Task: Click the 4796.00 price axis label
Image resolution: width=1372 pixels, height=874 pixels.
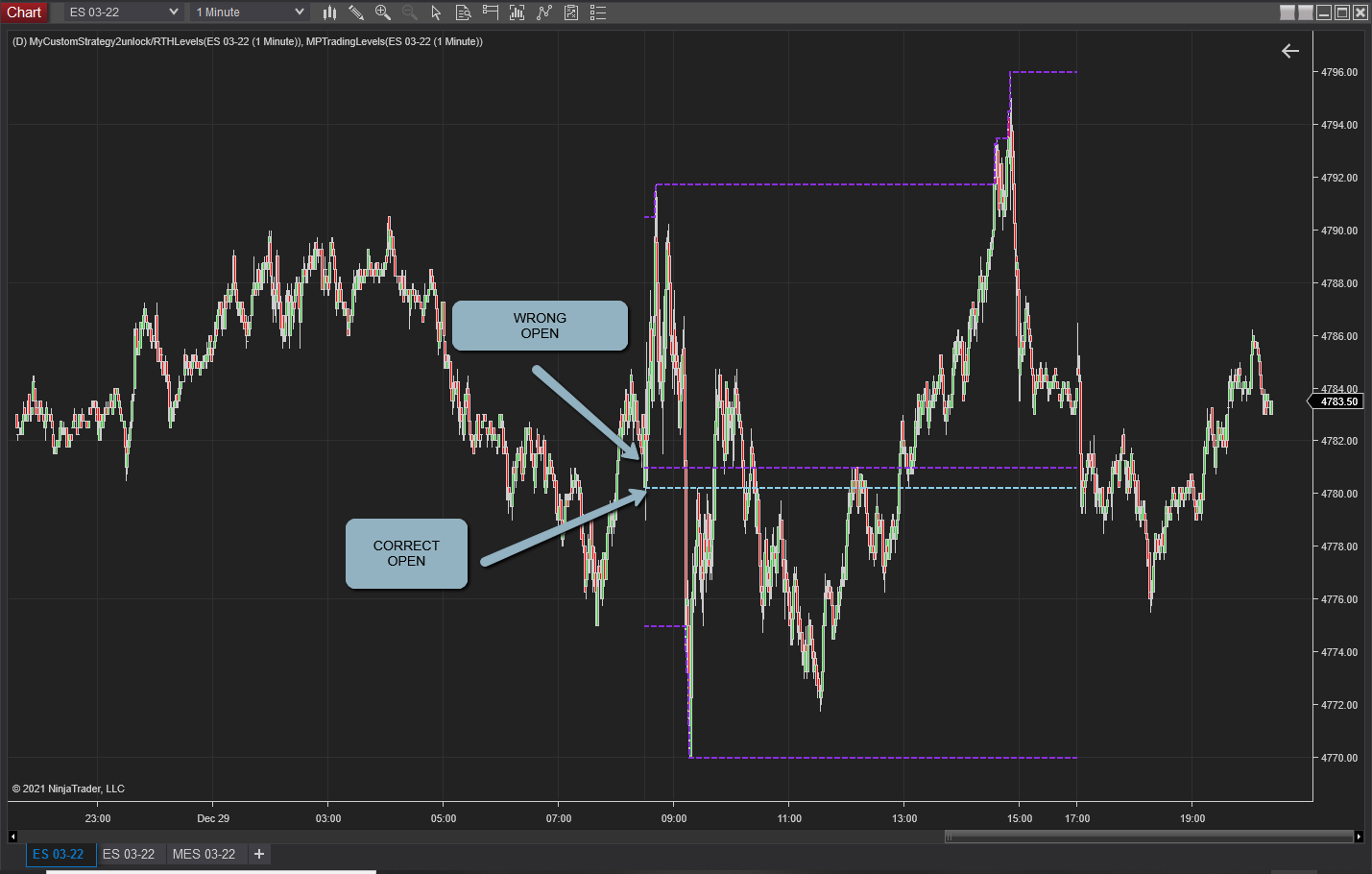Action: (x=1339, y=72)
